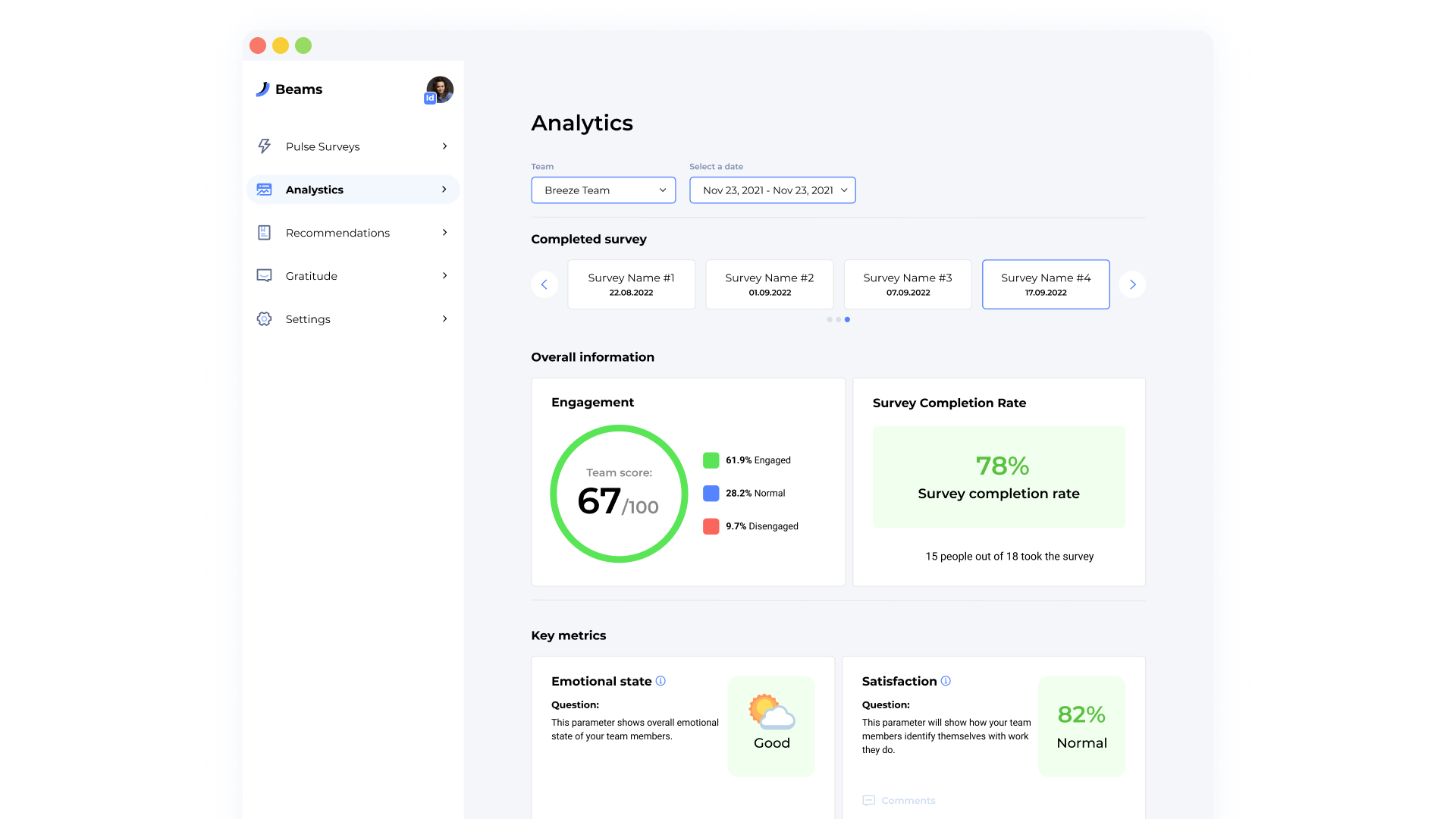Select the Survey Name #2 card

pos(769,284)
